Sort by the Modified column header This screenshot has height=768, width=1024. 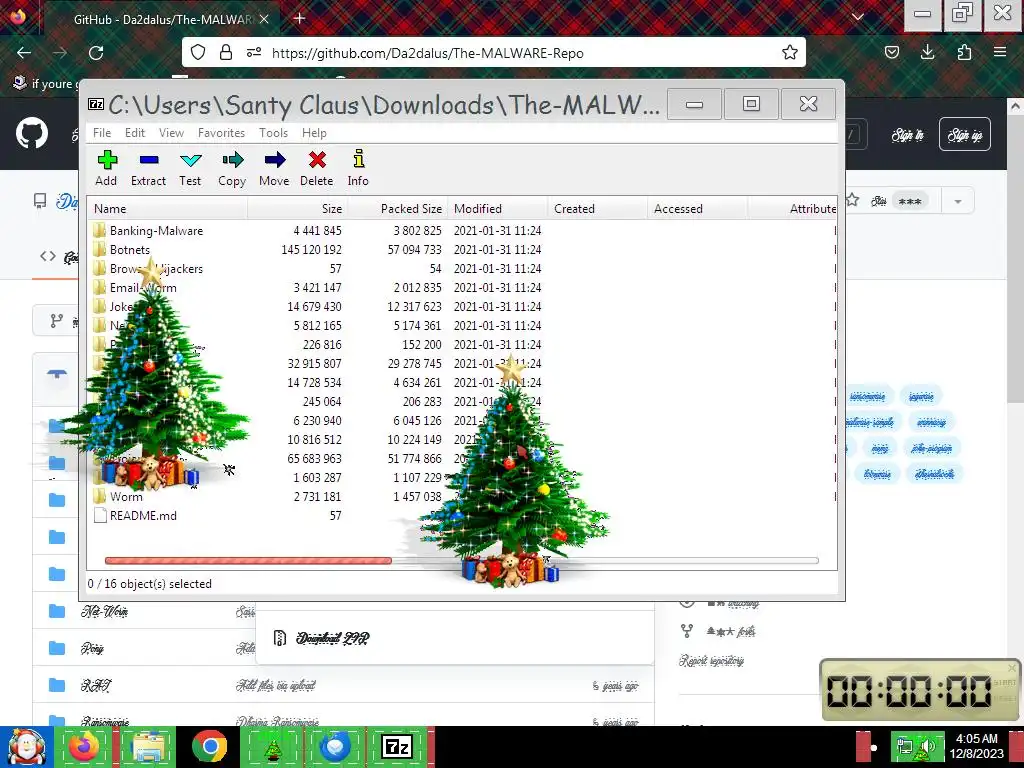pos(498,208)
